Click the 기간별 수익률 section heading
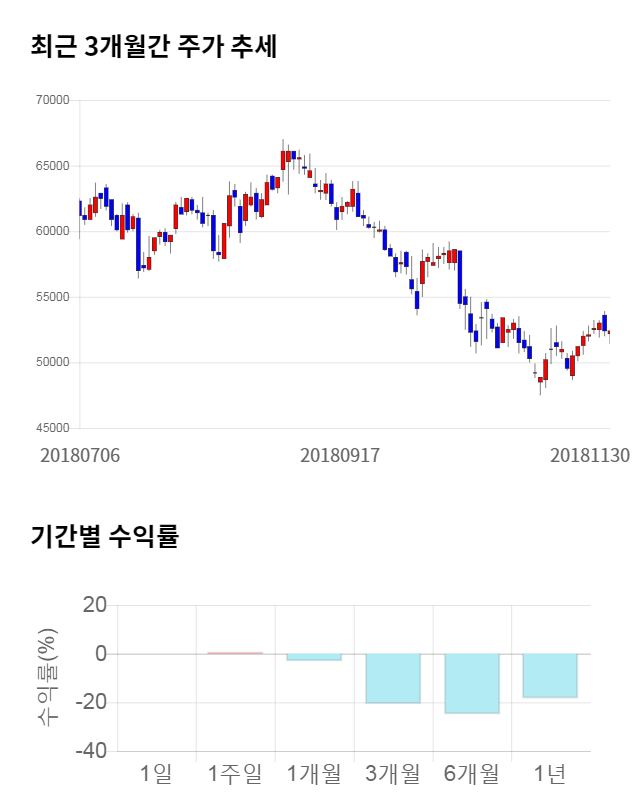The image size is (640, 810). pyautogui.click(x=104, y=535)
